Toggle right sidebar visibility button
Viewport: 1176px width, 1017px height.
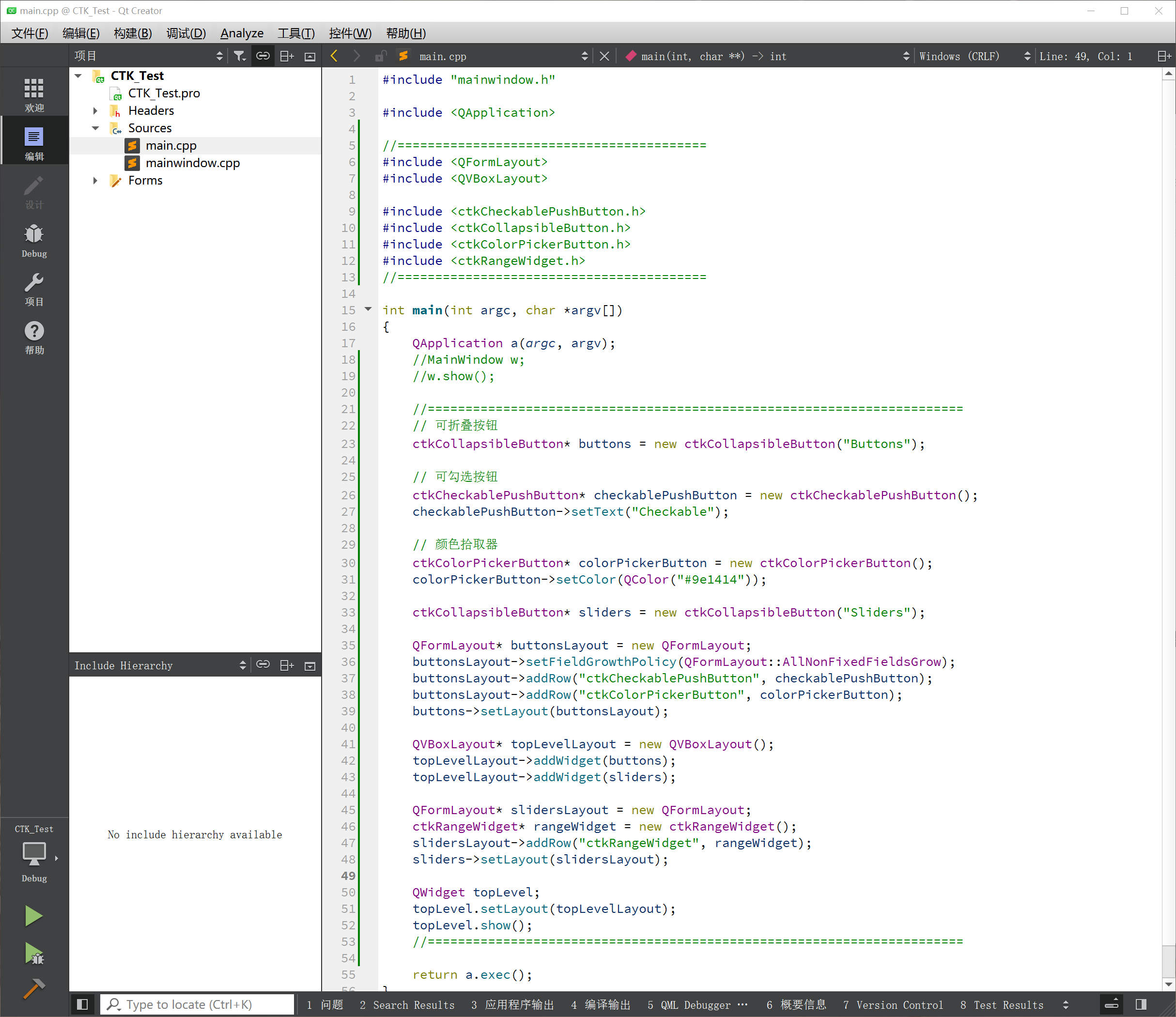coord(1141,1004)
